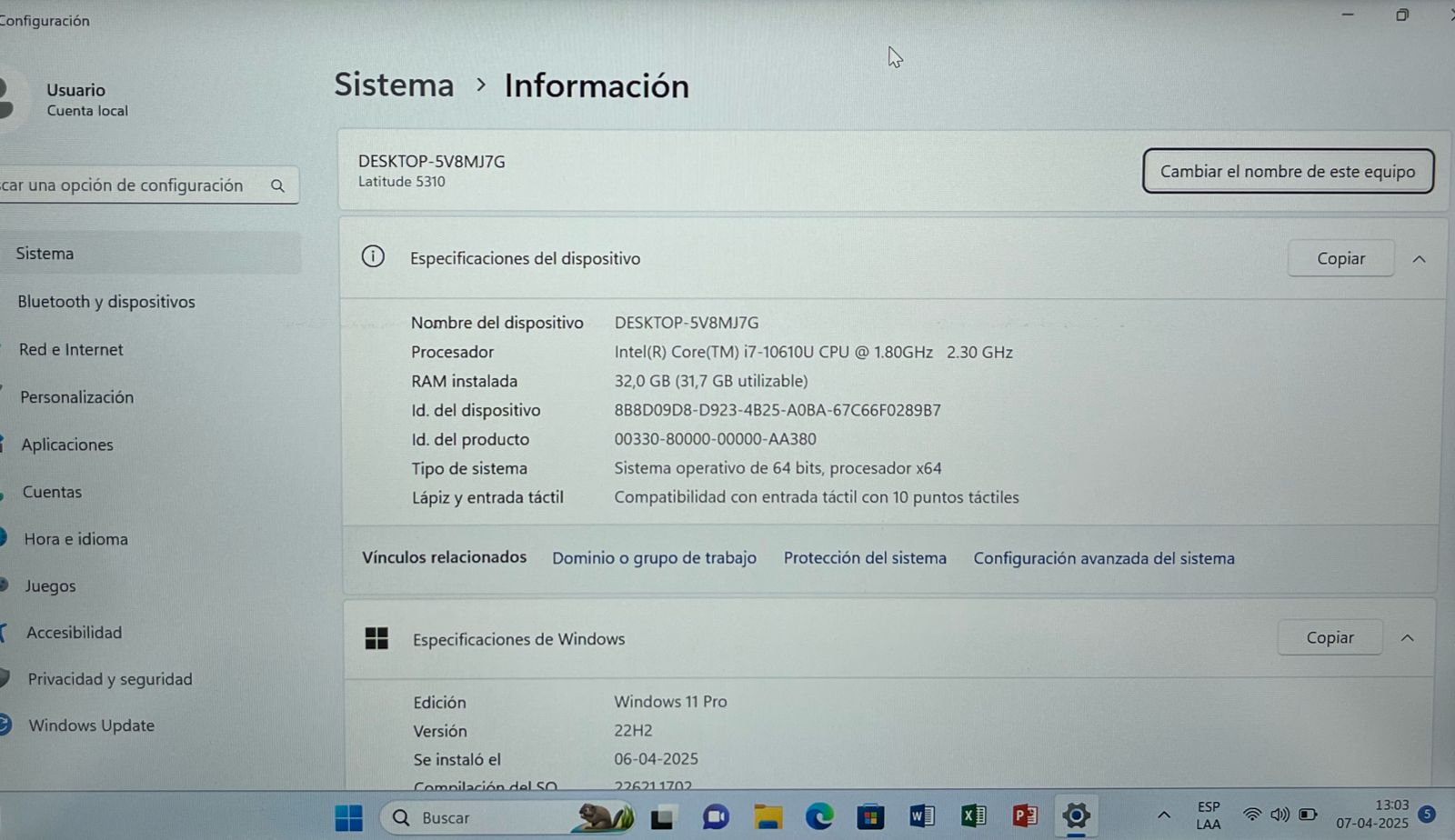Click the Windows Start button
Screen dimensions: 1455x840
click(x=348, y=817)
